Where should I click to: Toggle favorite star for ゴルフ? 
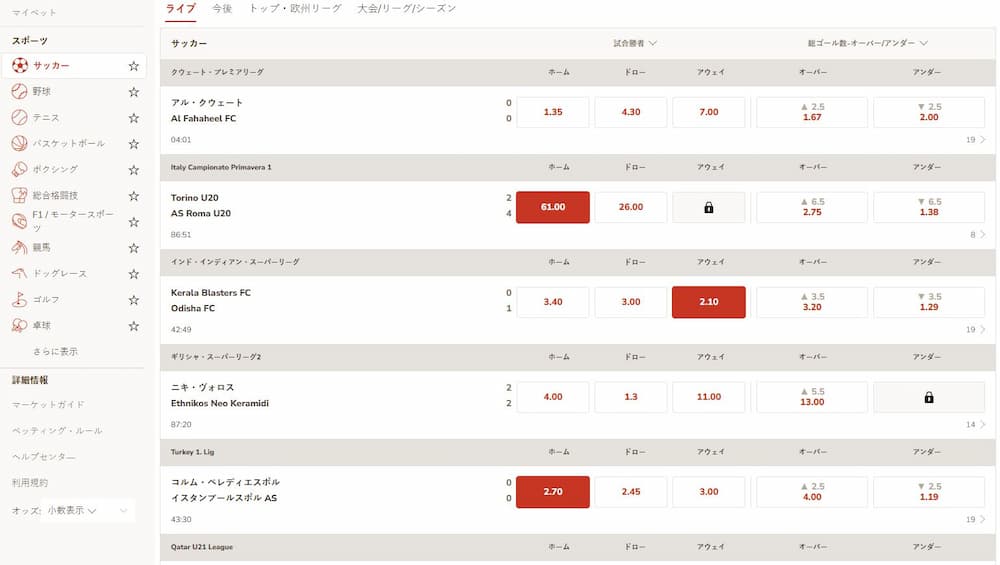133,300
